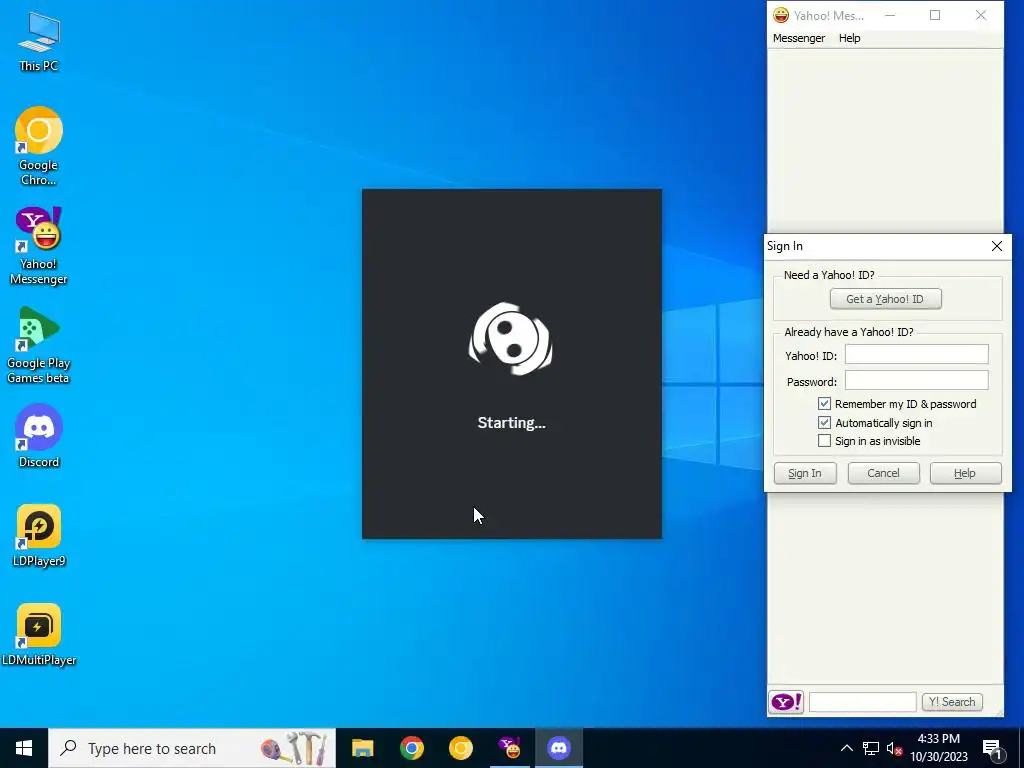Select the Discord desktop shortcut
1024x768 pixels.
click(39, 436)
